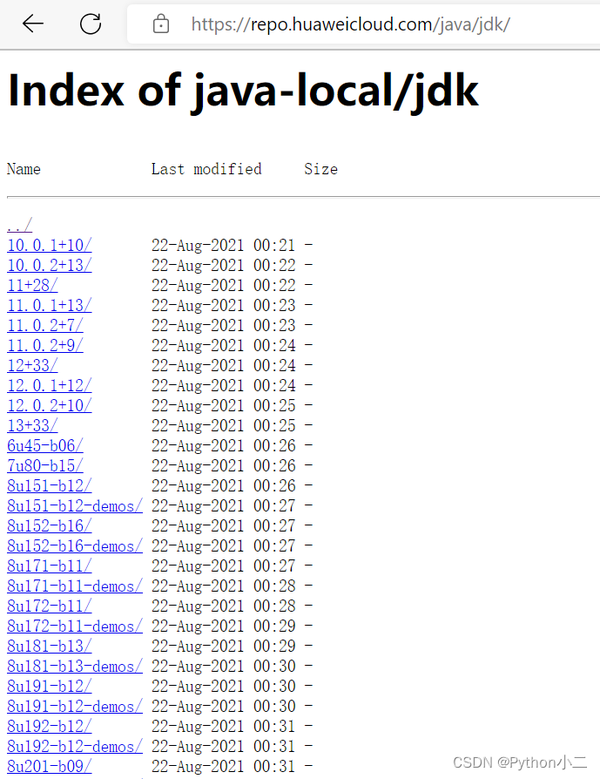The image size is (600, 779).
Task: Go back with the browser back arrow
Action: click(33, 23)
